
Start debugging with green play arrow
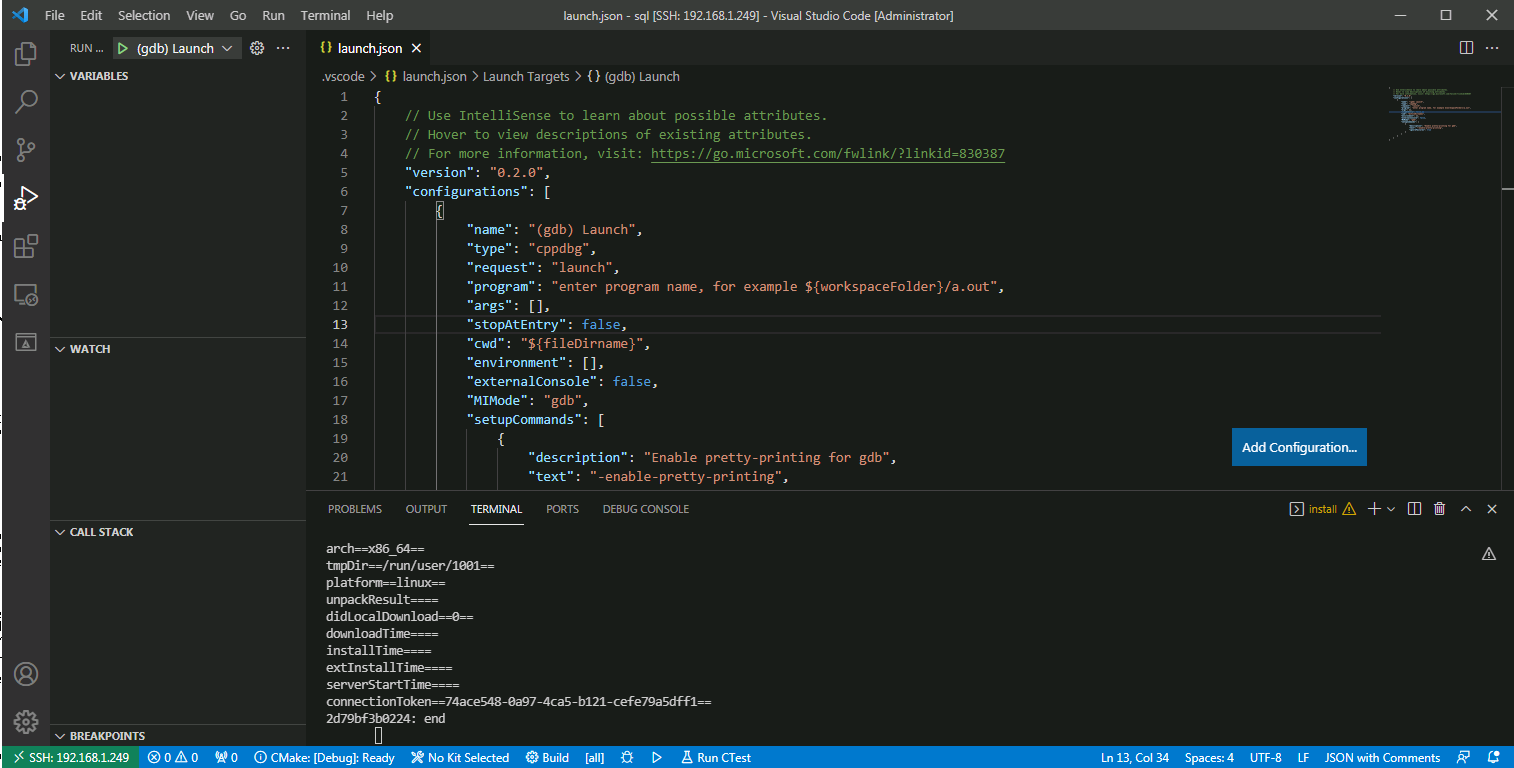[x=123, y=48]
